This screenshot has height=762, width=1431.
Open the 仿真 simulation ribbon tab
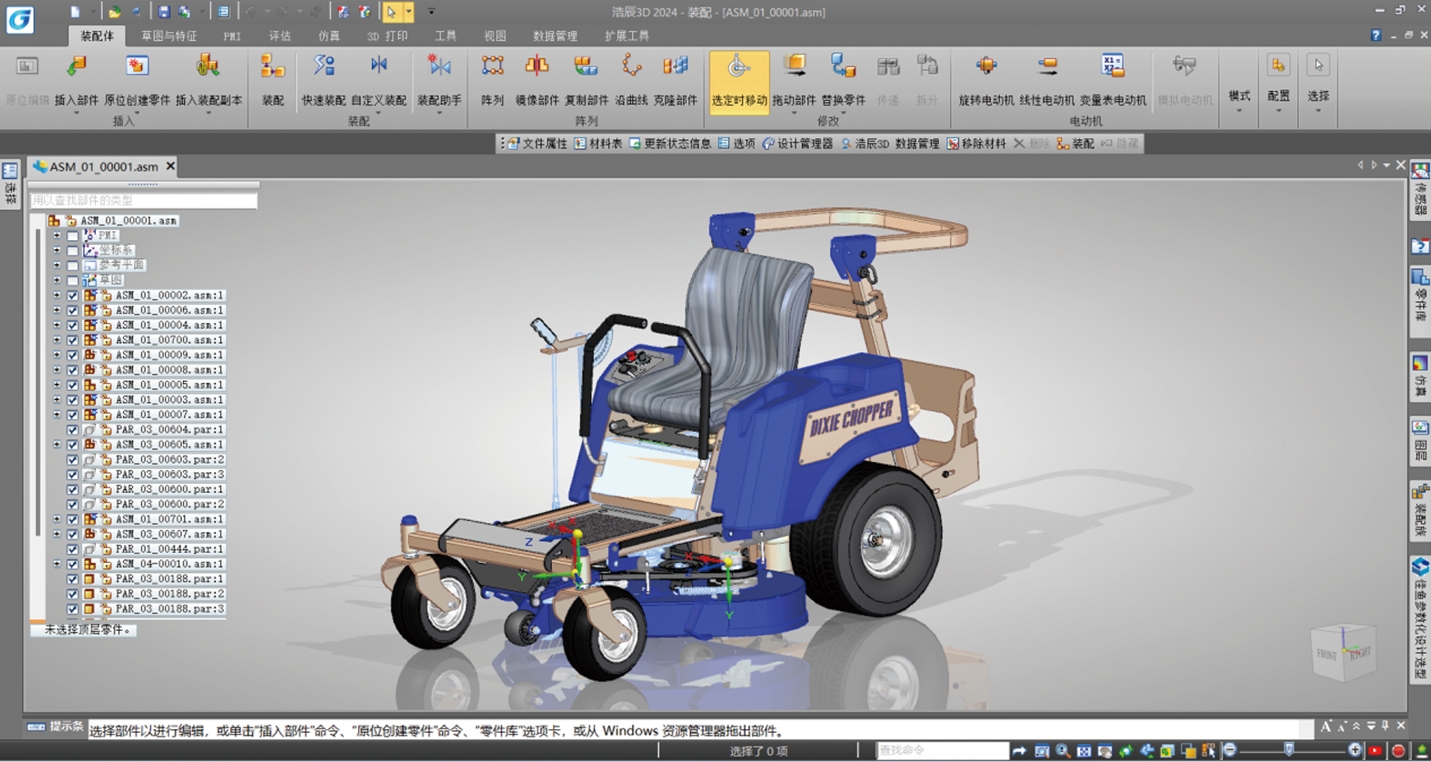point(329,36)
